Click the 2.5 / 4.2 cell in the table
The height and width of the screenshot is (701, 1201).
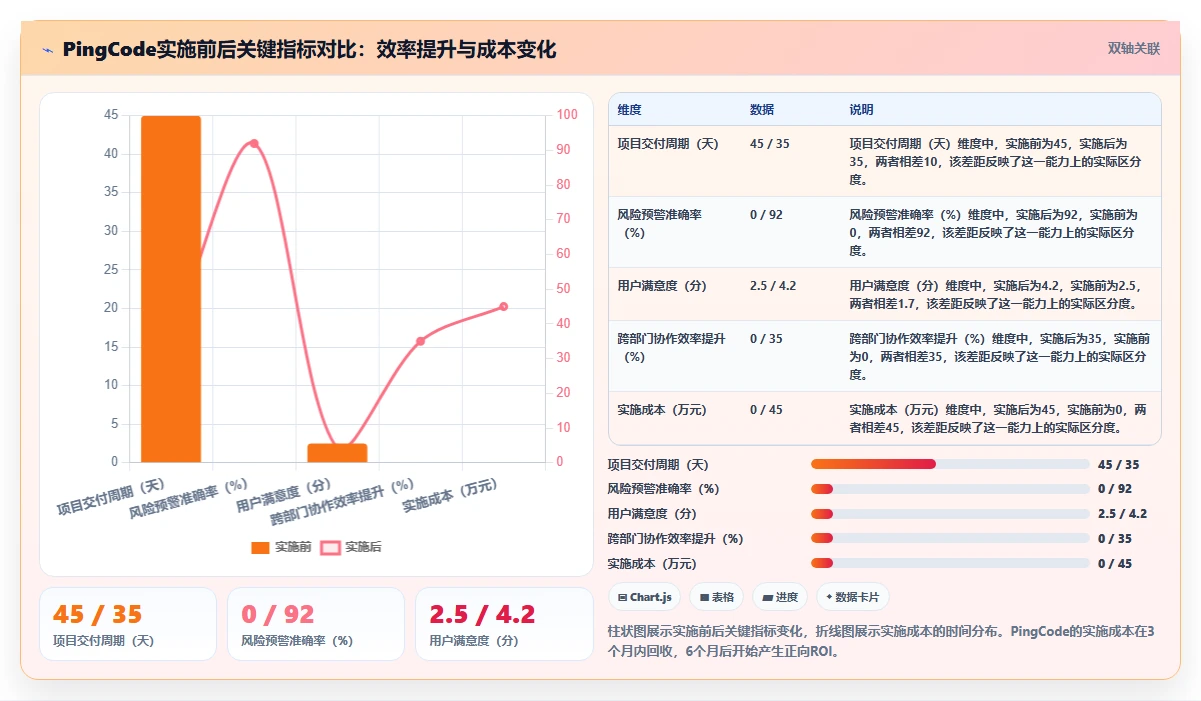tap(773, 285)
